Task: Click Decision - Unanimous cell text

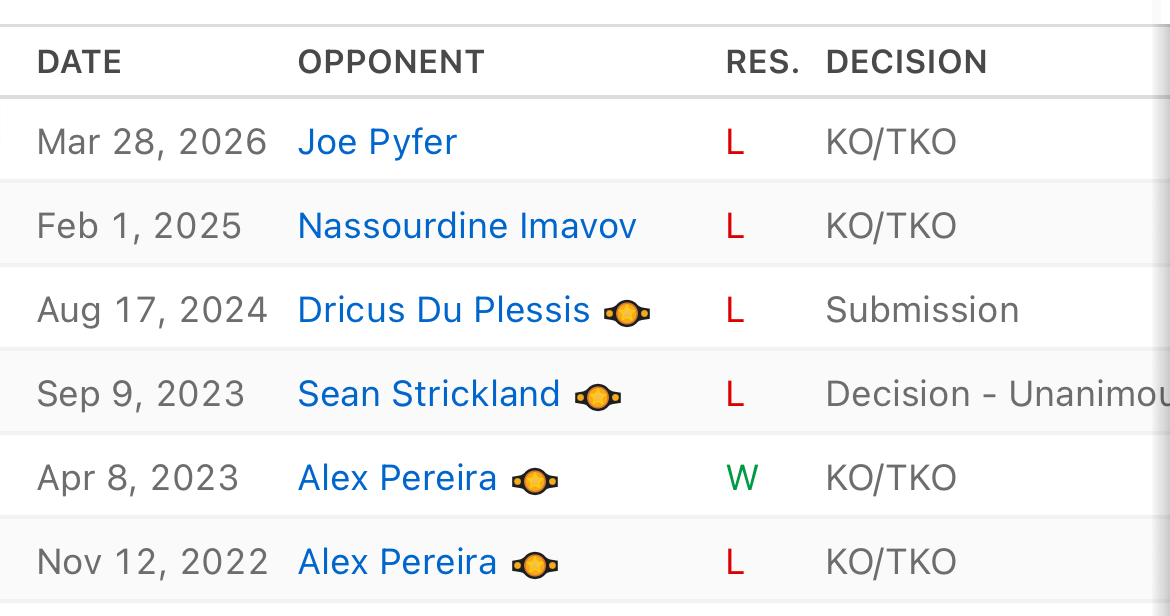Action: pos(998,395)
